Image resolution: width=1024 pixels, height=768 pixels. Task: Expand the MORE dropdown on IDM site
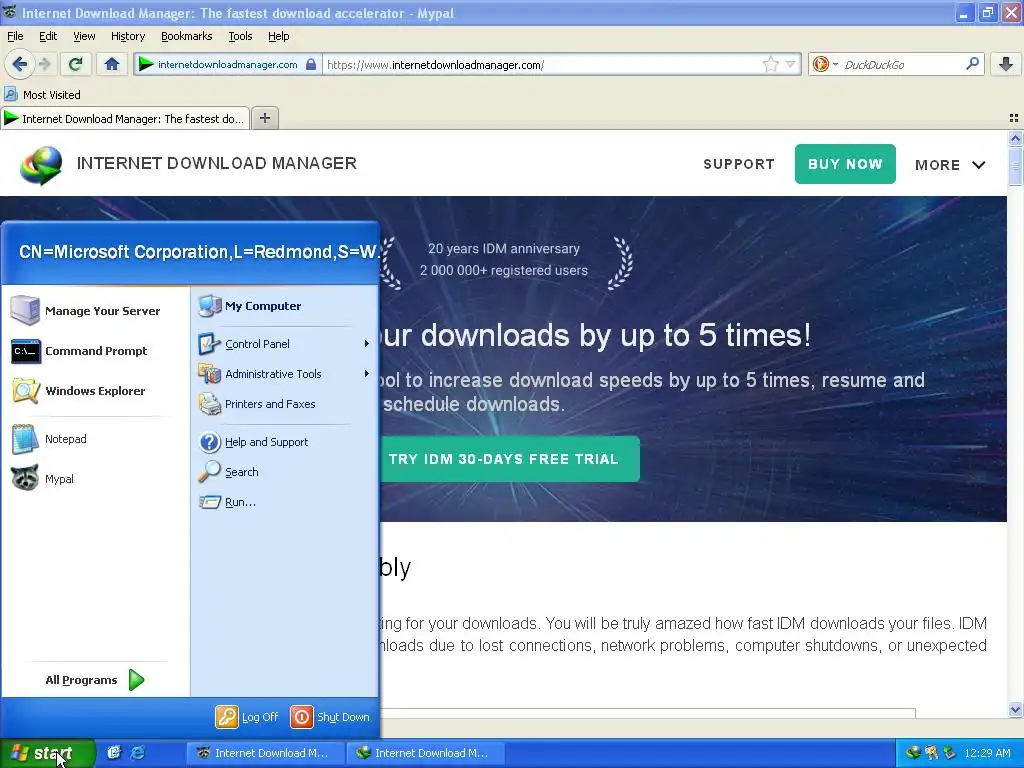(950, 165)
